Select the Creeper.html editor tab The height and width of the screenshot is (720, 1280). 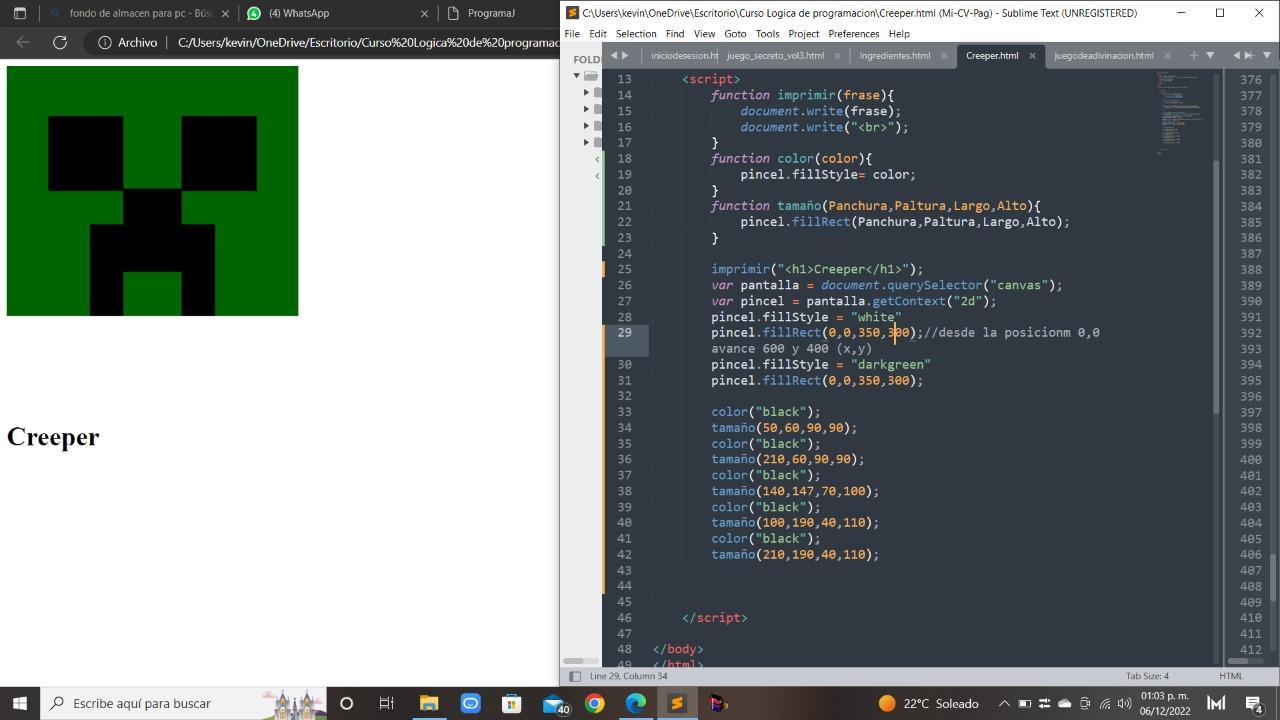pyautogui.click(x=992, y=56)
